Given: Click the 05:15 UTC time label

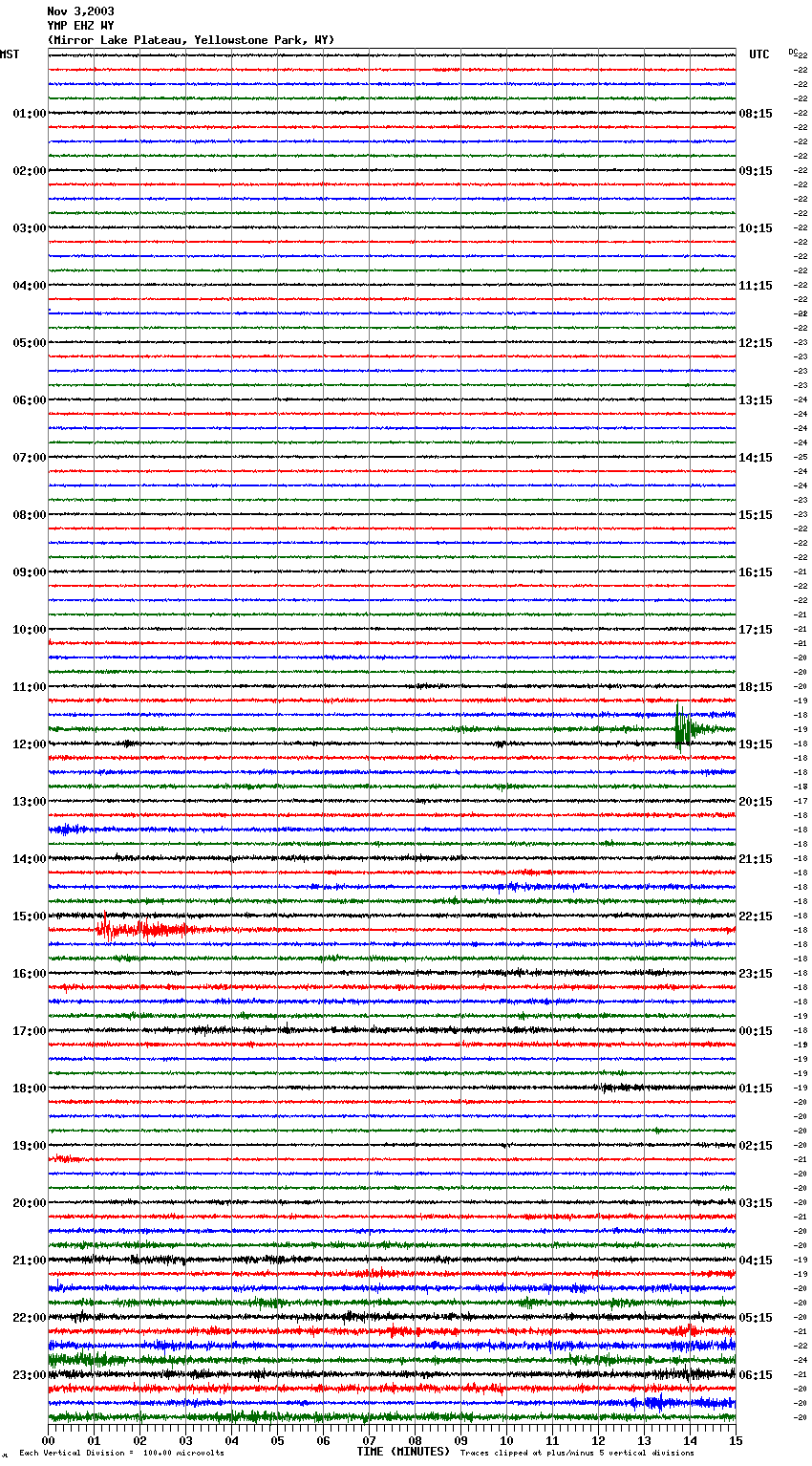Looking at the screenshot, I should (x=756, y=1318).
